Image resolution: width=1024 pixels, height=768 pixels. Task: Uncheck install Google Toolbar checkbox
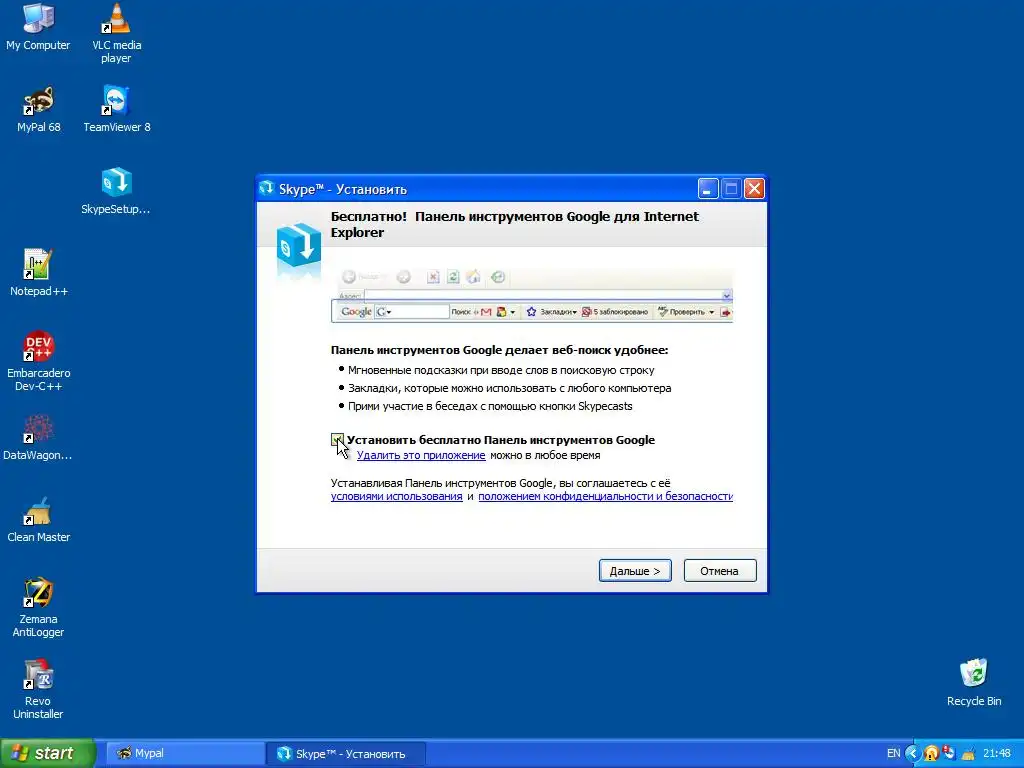[x=337, y=440]
